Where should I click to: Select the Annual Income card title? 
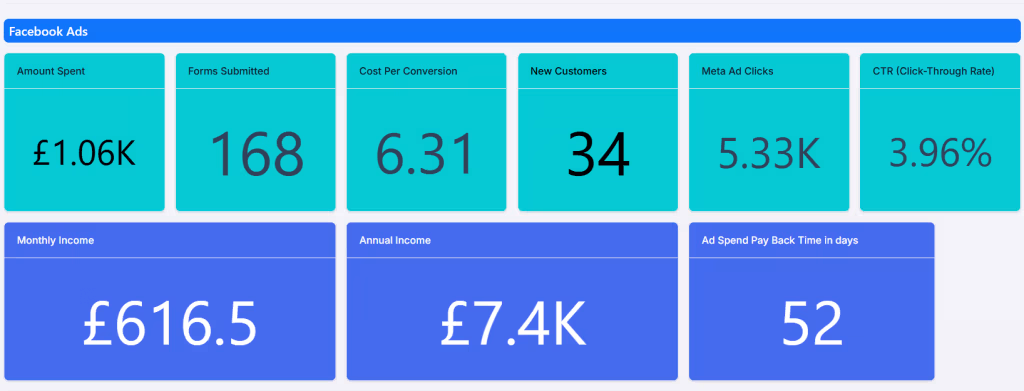(395, 240)
